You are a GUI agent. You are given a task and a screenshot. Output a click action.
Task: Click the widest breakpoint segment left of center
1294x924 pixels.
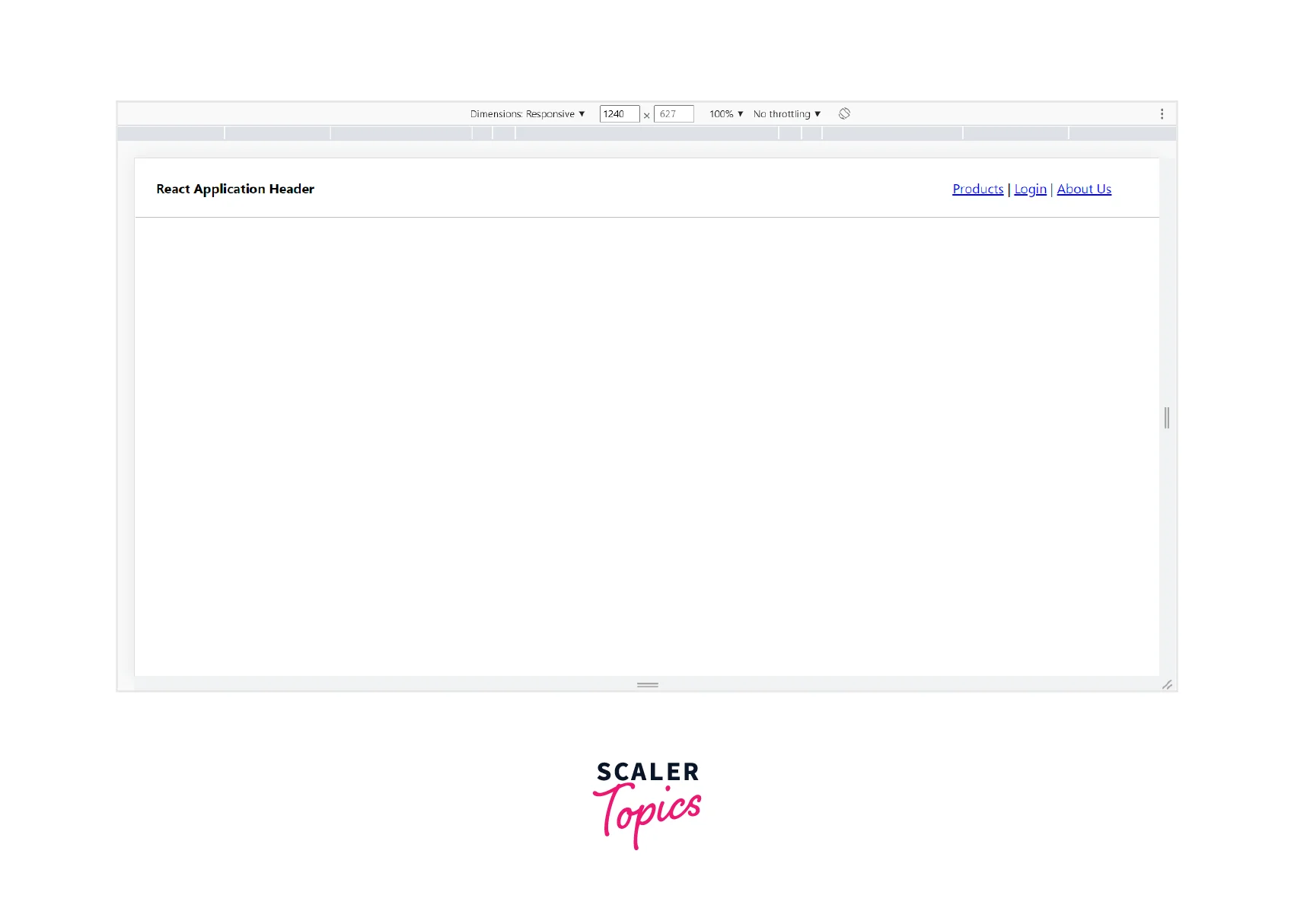pos(401,133)
